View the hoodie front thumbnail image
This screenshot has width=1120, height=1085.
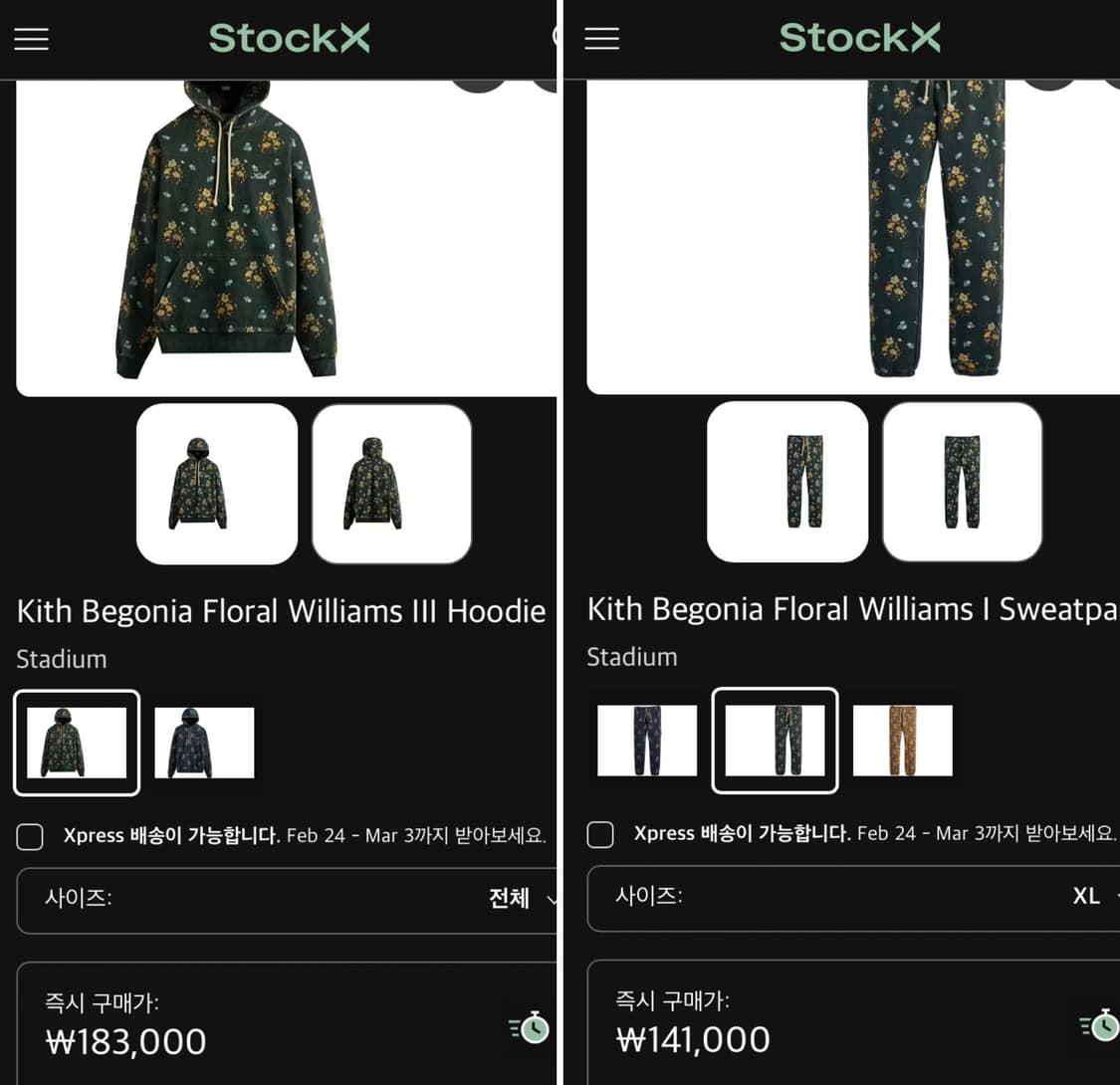pyautogui.click(x=217, y=484)
